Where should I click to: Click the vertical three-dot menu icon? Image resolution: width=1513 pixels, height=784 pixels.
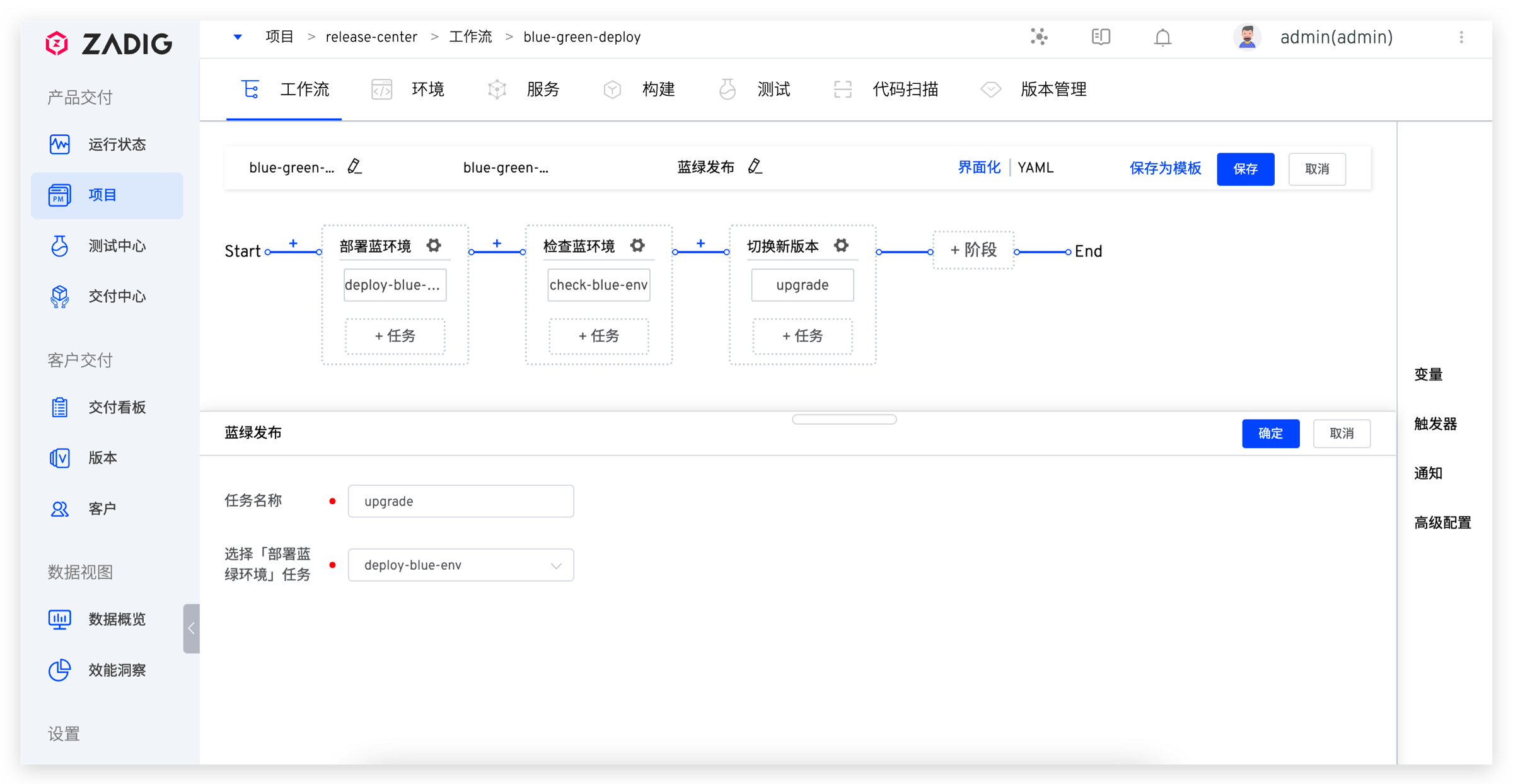1461,38
